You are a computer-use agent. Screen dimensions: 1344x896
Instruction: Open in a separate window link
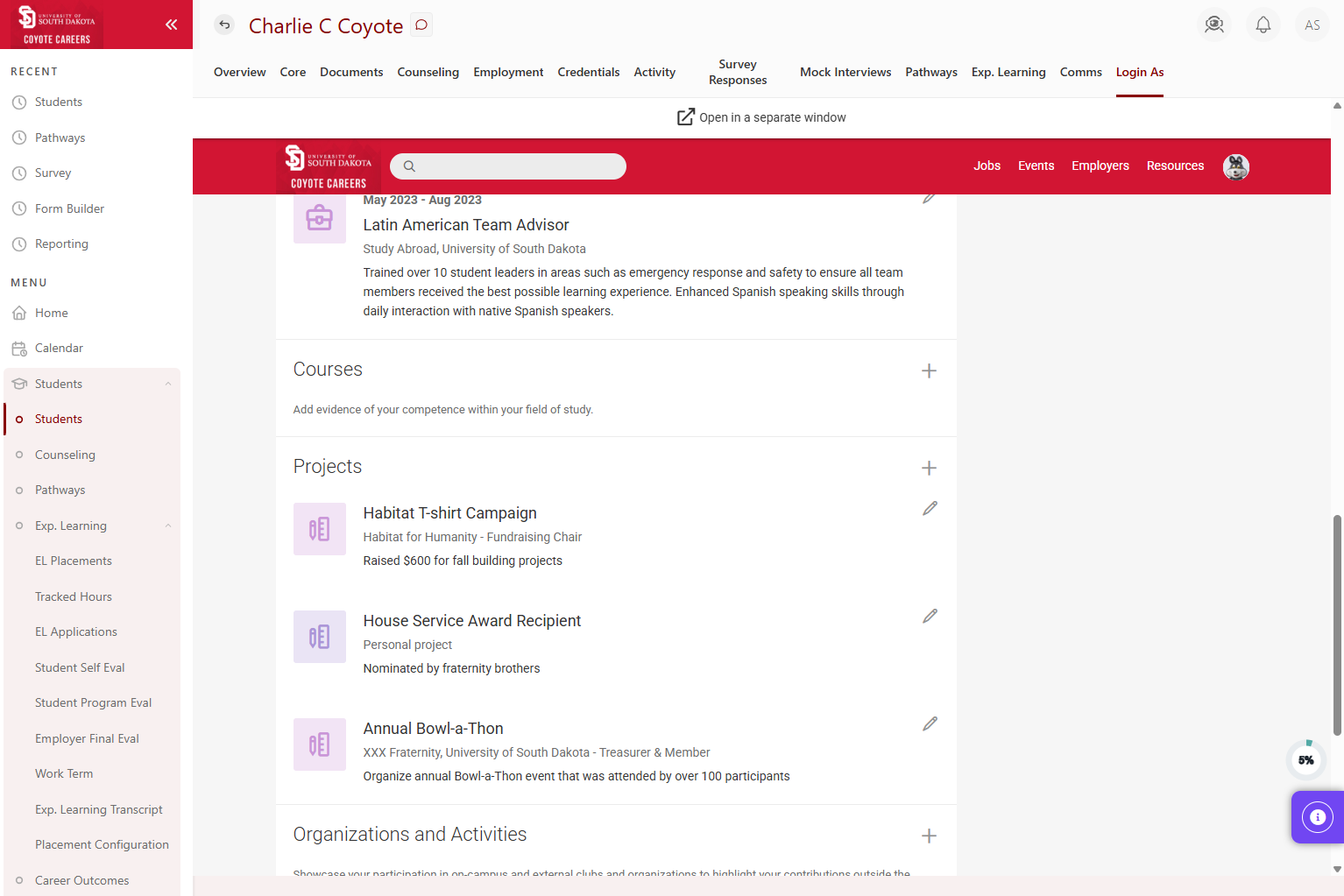(x=761, y=117)
